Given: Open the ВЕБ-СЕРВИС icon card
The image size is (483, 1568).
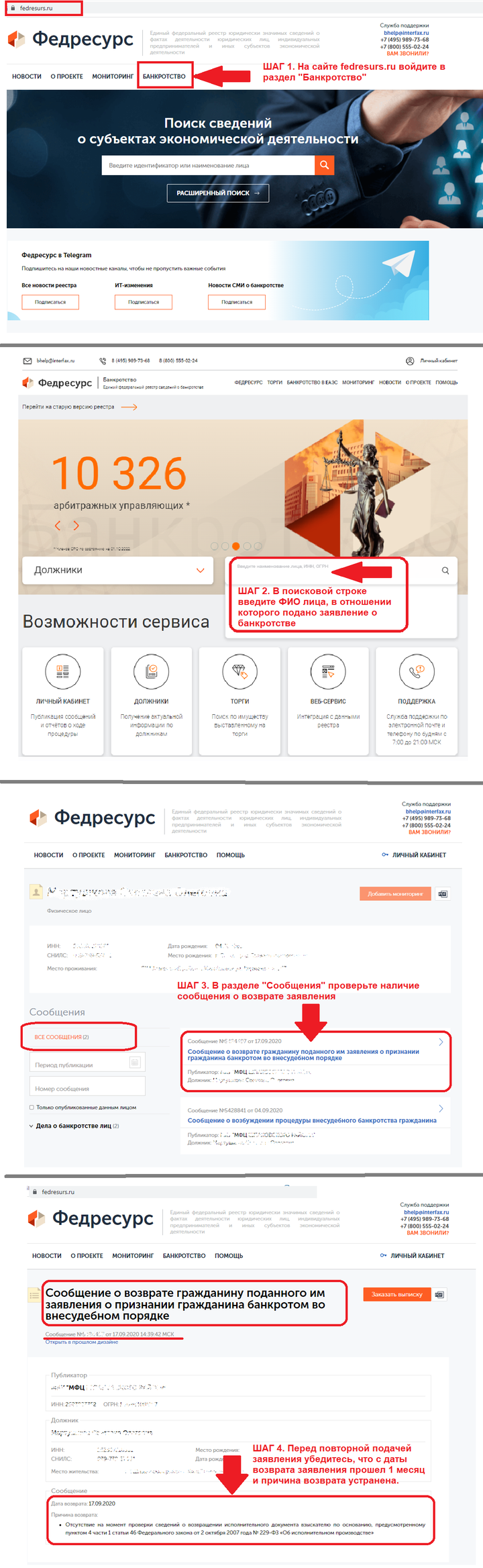Looking at the screenshot, I should pyautogui.click(x=328, y=701).
